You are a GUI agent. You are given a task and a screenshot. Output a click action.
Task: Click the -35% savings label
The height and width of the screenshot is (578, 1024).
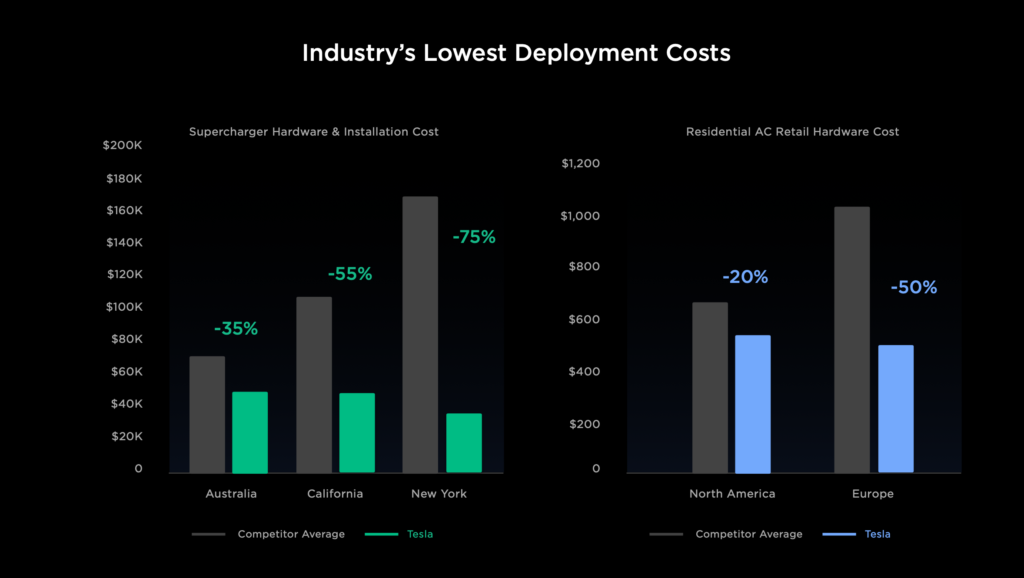pyautogui.click(x=236, y=329)
